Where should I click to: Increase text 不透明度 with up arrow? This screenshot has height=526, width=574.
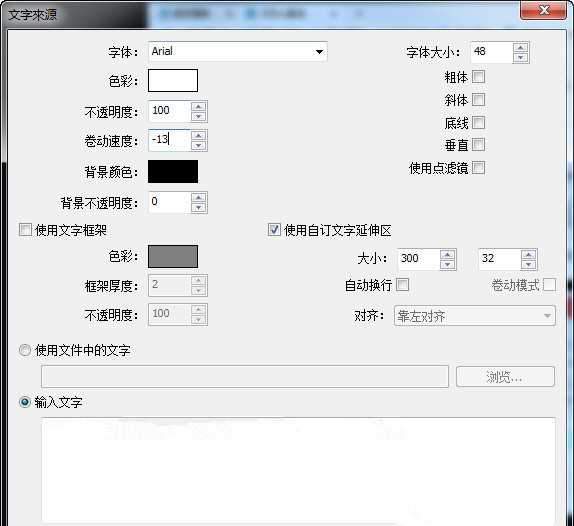point(199,107)
